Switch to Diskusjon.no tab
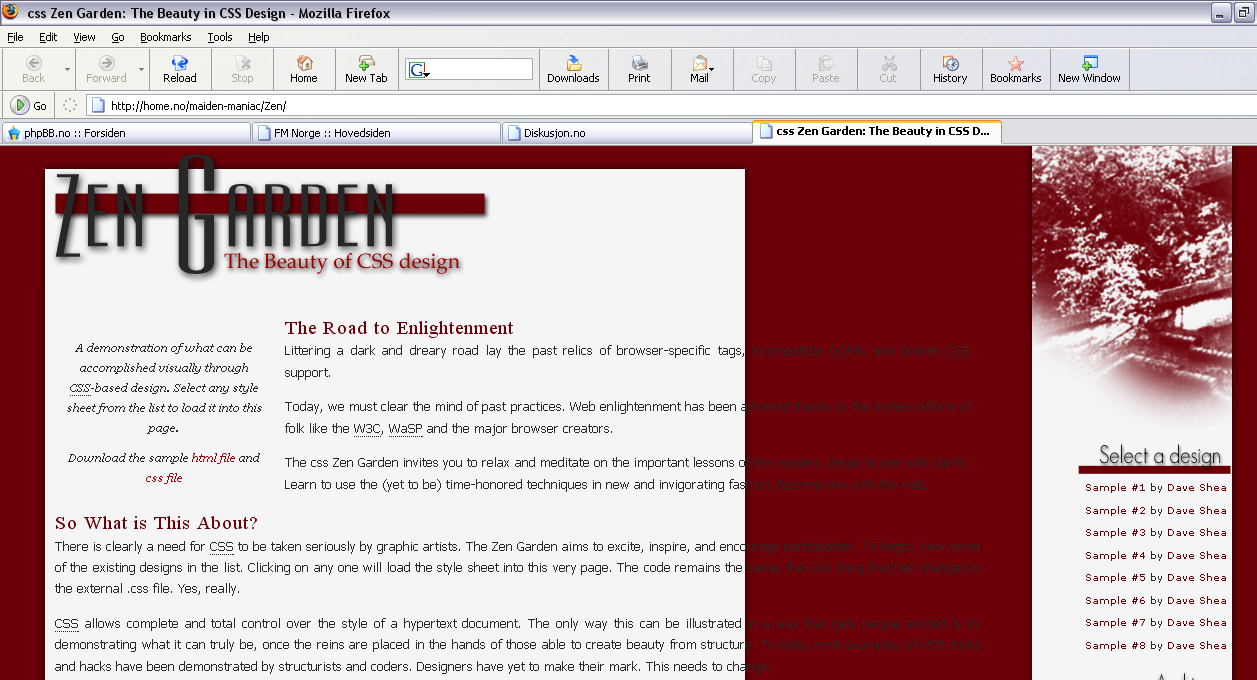This screenshot has height=680, width=1257. pyautogui.click(x=626, y=132)
